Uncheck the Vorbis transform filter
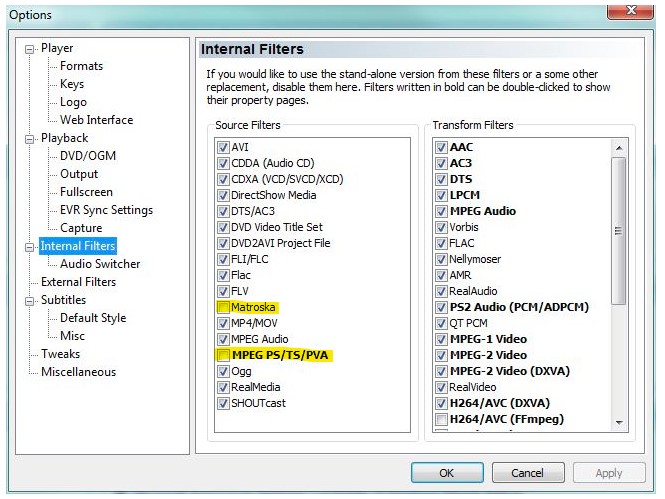 coord(441,227)
